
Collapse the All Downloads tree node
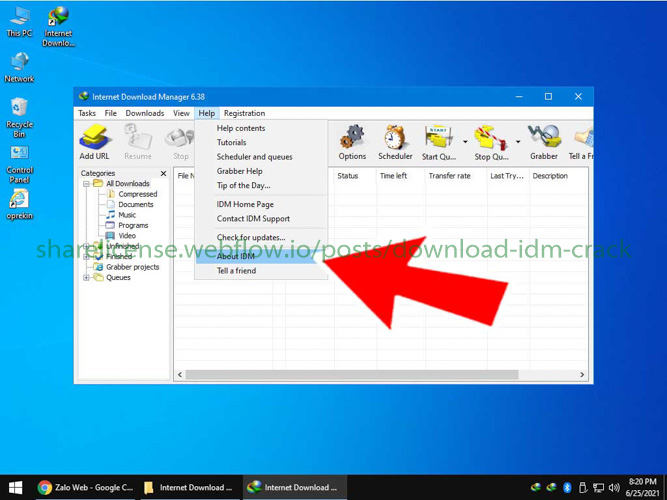point(86,184)
